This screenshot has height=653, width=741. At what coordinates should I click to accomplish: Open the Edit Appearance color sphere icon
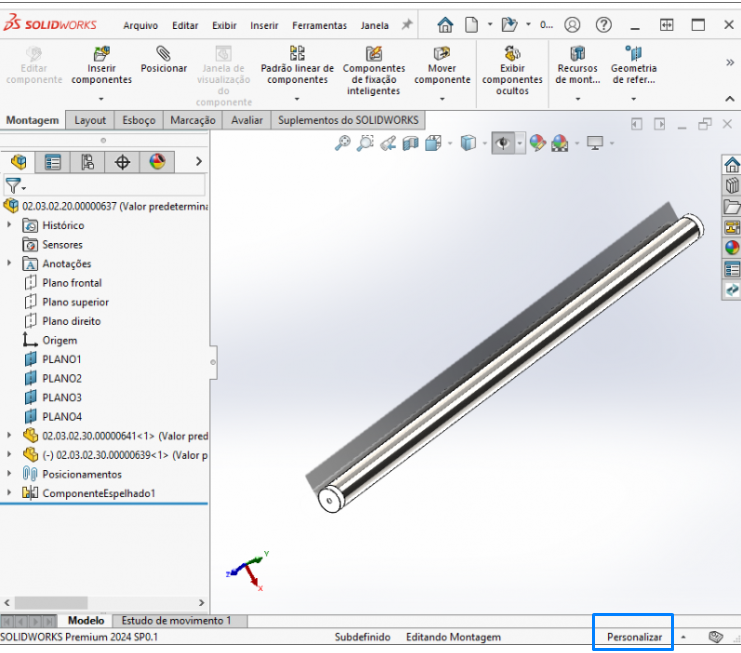[537, 144]
